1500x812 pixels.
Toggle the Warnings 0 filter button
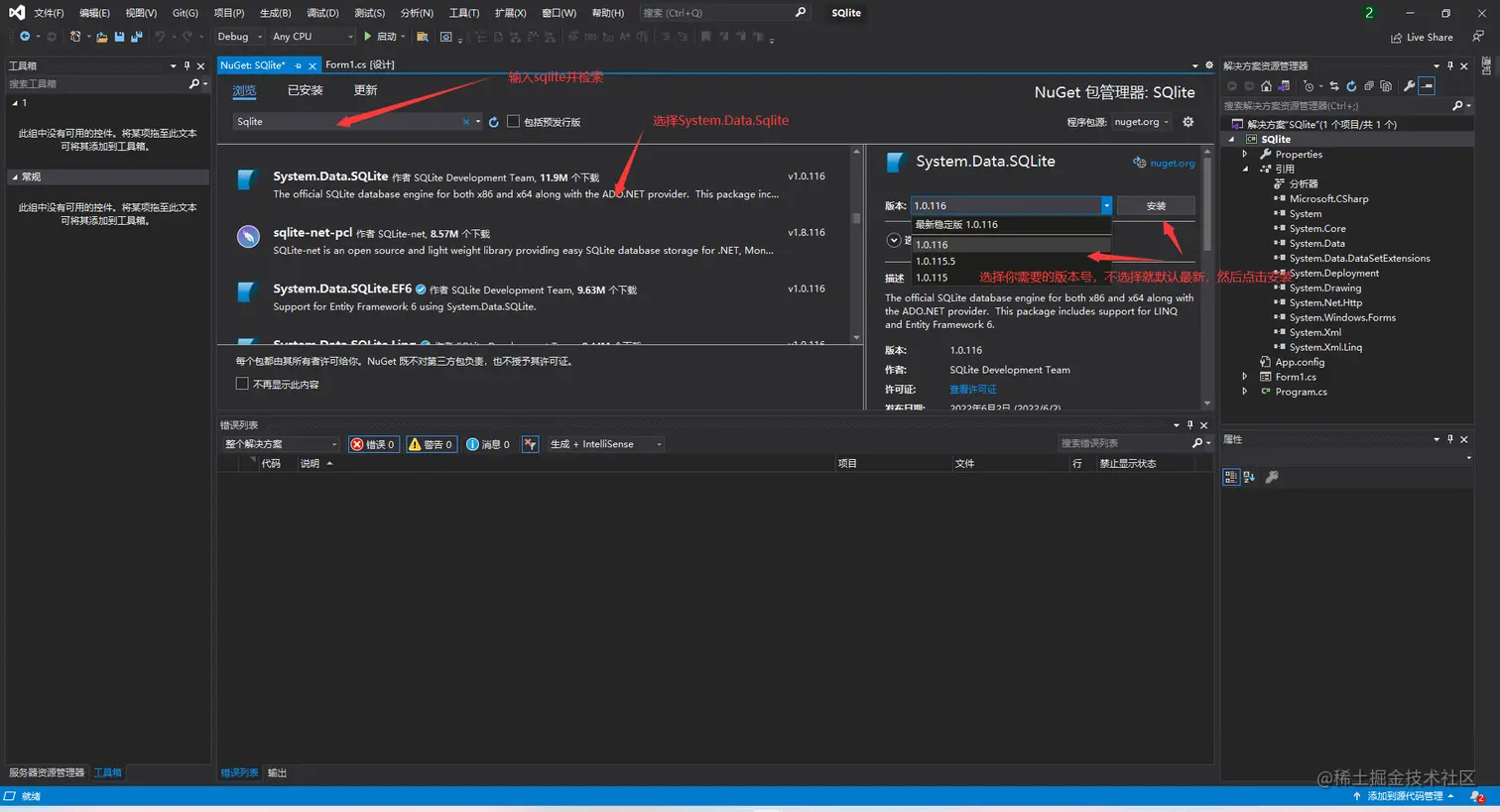431,444
